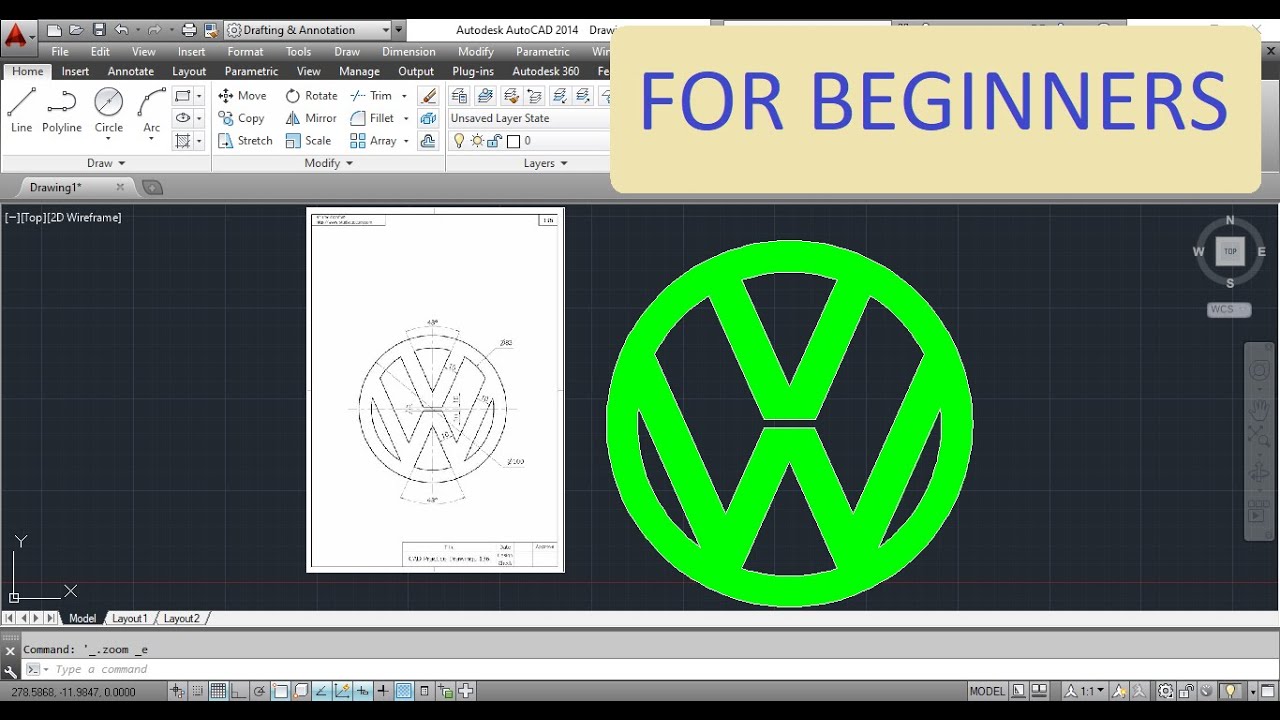Viewport: 1280px width, 720px height.
Task: Expand the Modify panel
Action: (329, 163)
